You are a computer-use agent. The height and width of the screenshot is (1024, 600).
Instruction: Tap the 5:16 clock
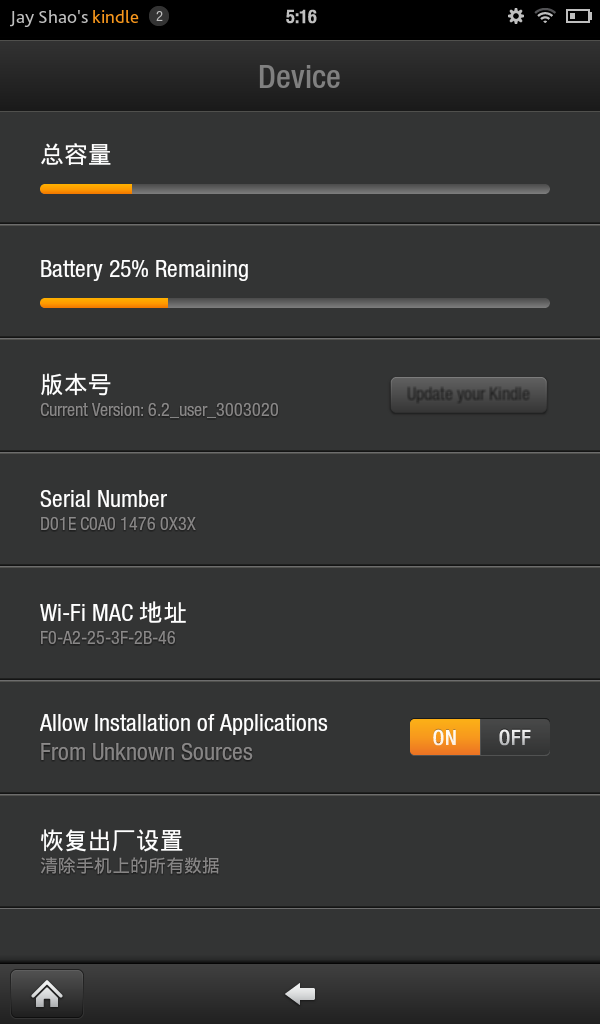(301, 17)
